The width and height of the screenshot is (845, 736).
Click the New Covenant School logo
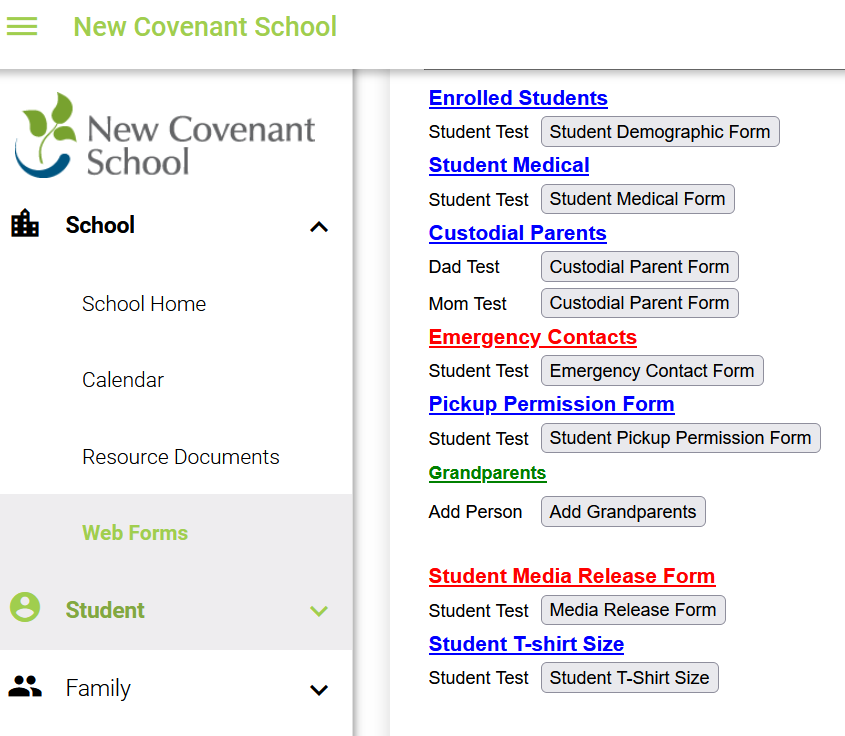coord(165,135)
